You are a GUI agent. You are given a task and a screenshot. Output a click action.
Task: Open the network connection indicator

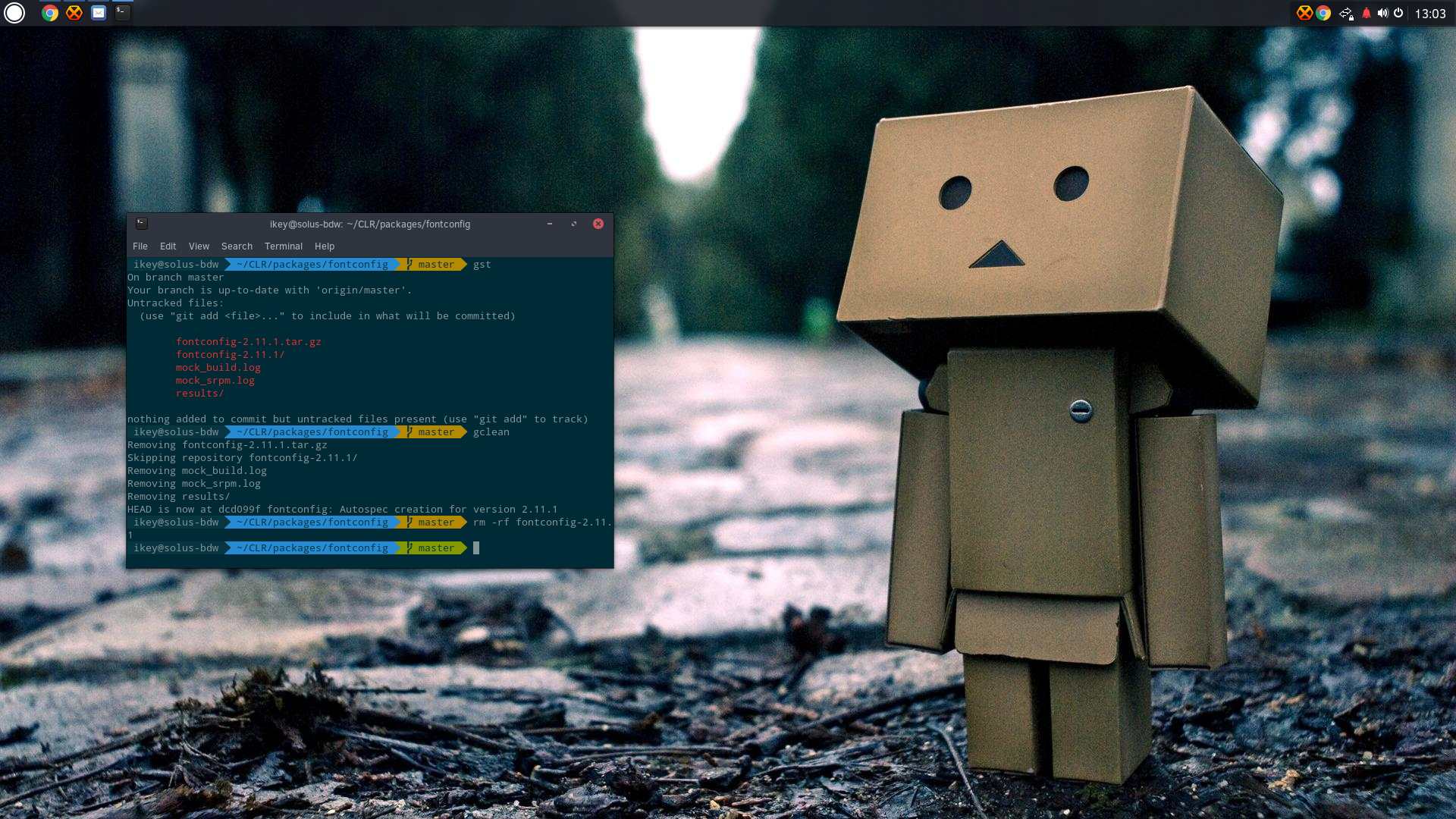[1346, 13]
